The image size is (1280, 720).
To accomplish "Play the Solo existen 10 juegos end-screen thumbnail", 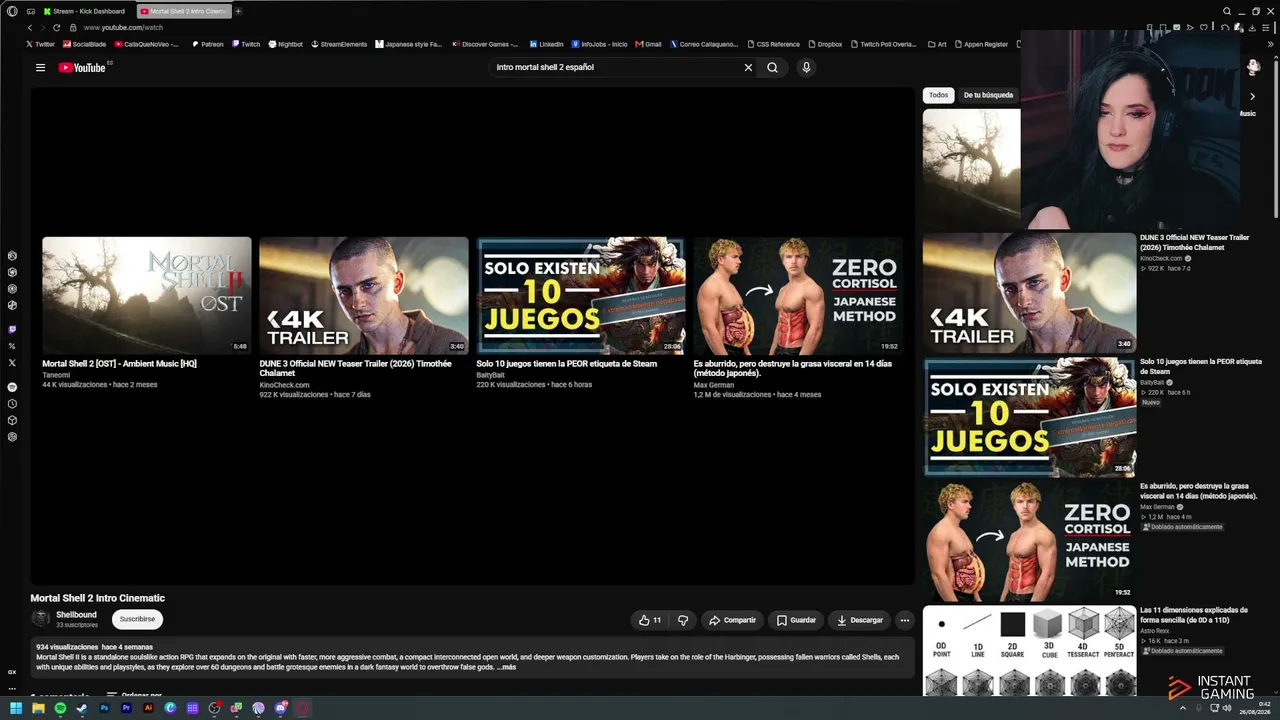I will pos(581,295).
